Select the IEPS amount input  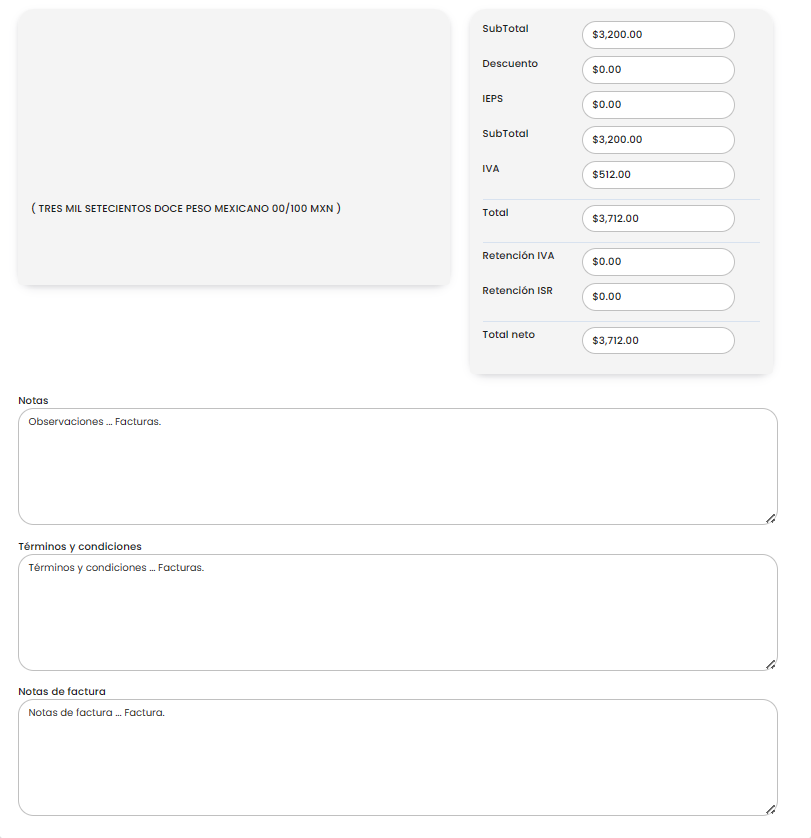(x=657, y=105)
